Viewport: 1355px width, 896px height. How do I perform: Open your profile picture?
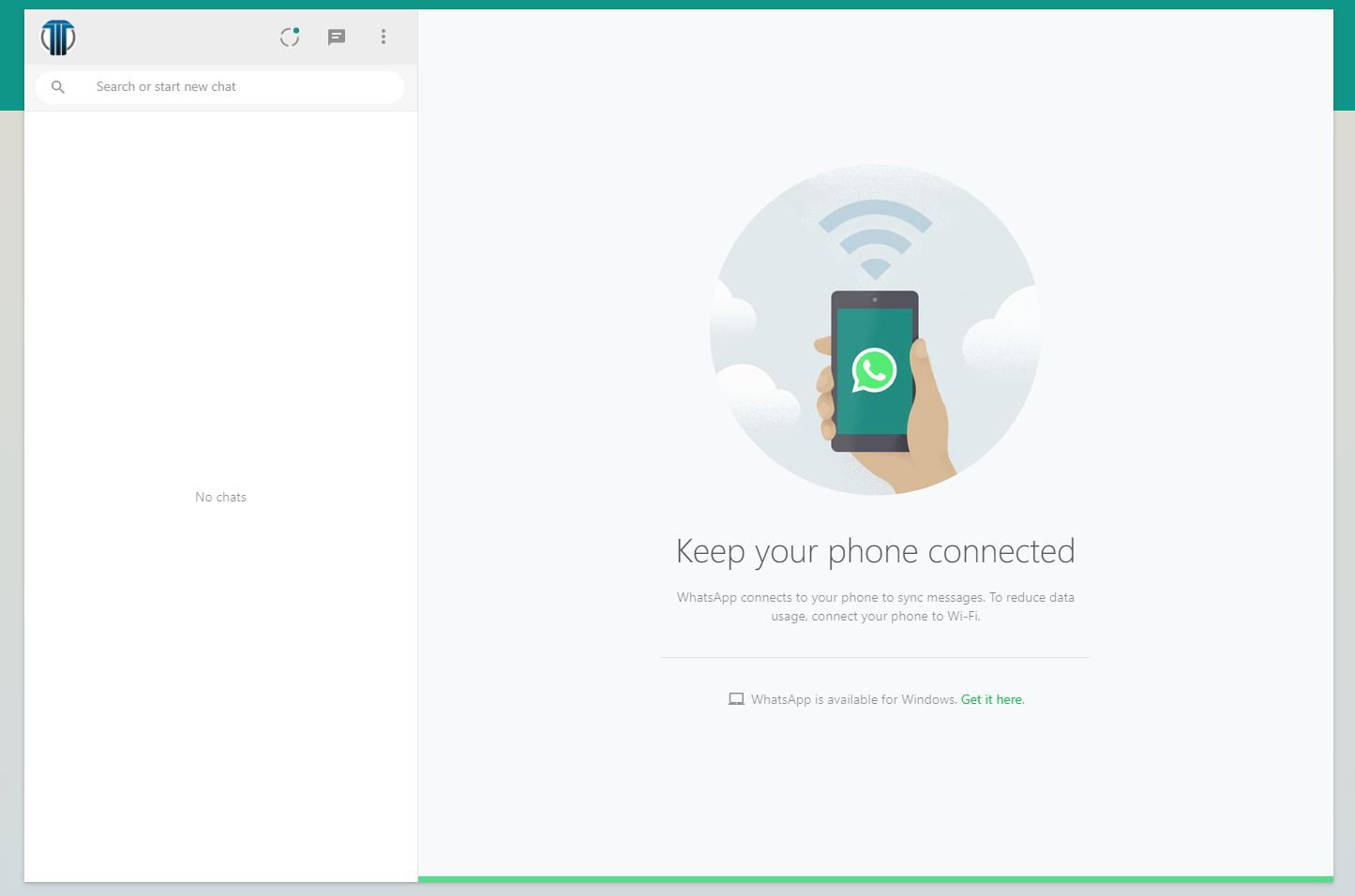57,37
